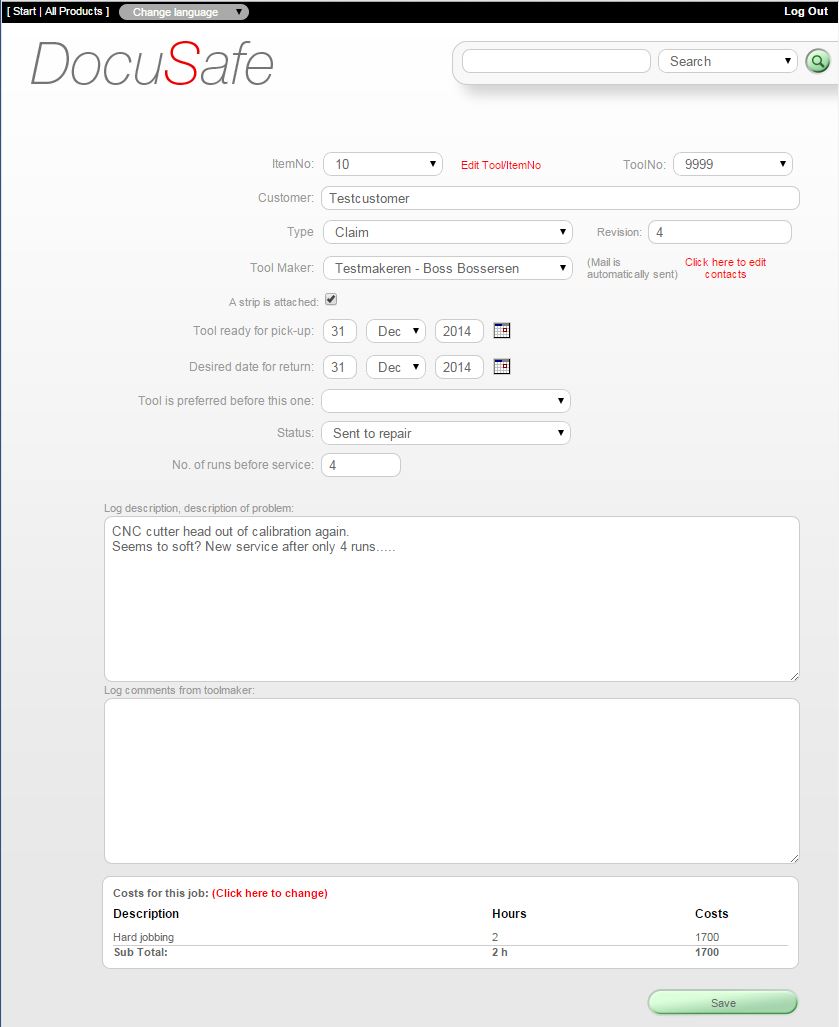
Task: Select month for Desired date for return
Action: (396, 367)
